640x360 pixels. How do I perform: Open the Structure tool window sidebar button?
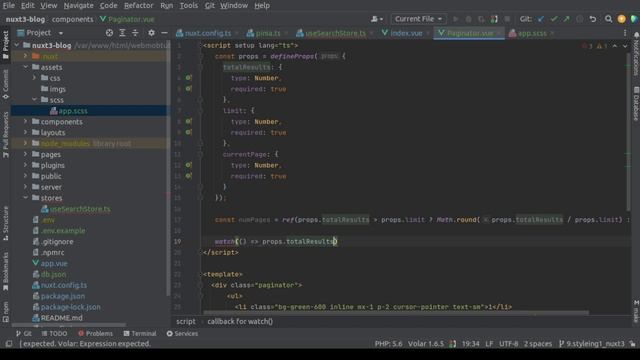click(x=5, y=223)
